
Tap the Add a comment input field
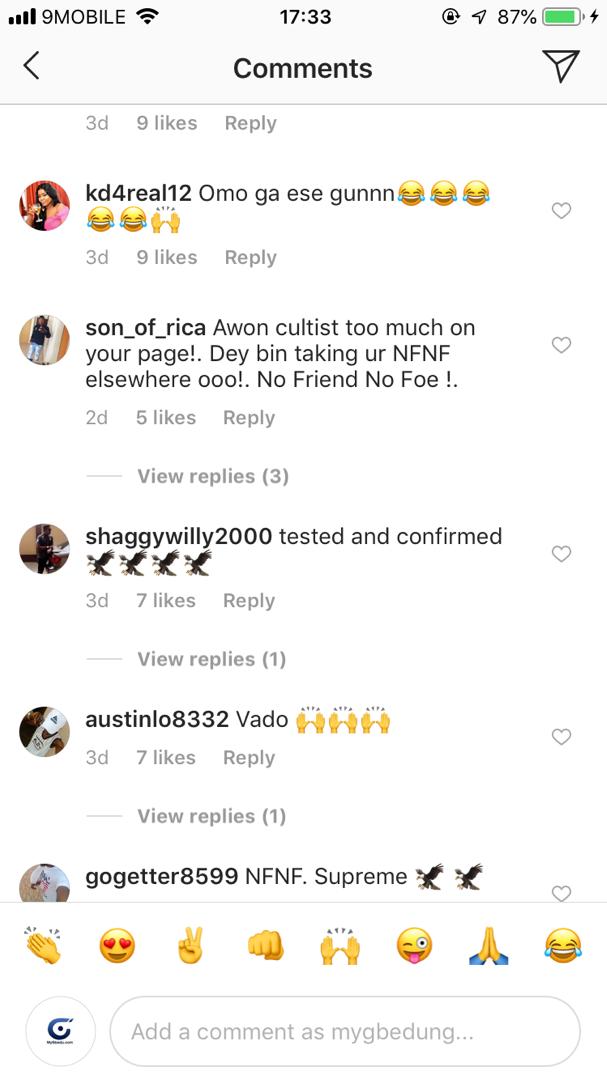345,1030
